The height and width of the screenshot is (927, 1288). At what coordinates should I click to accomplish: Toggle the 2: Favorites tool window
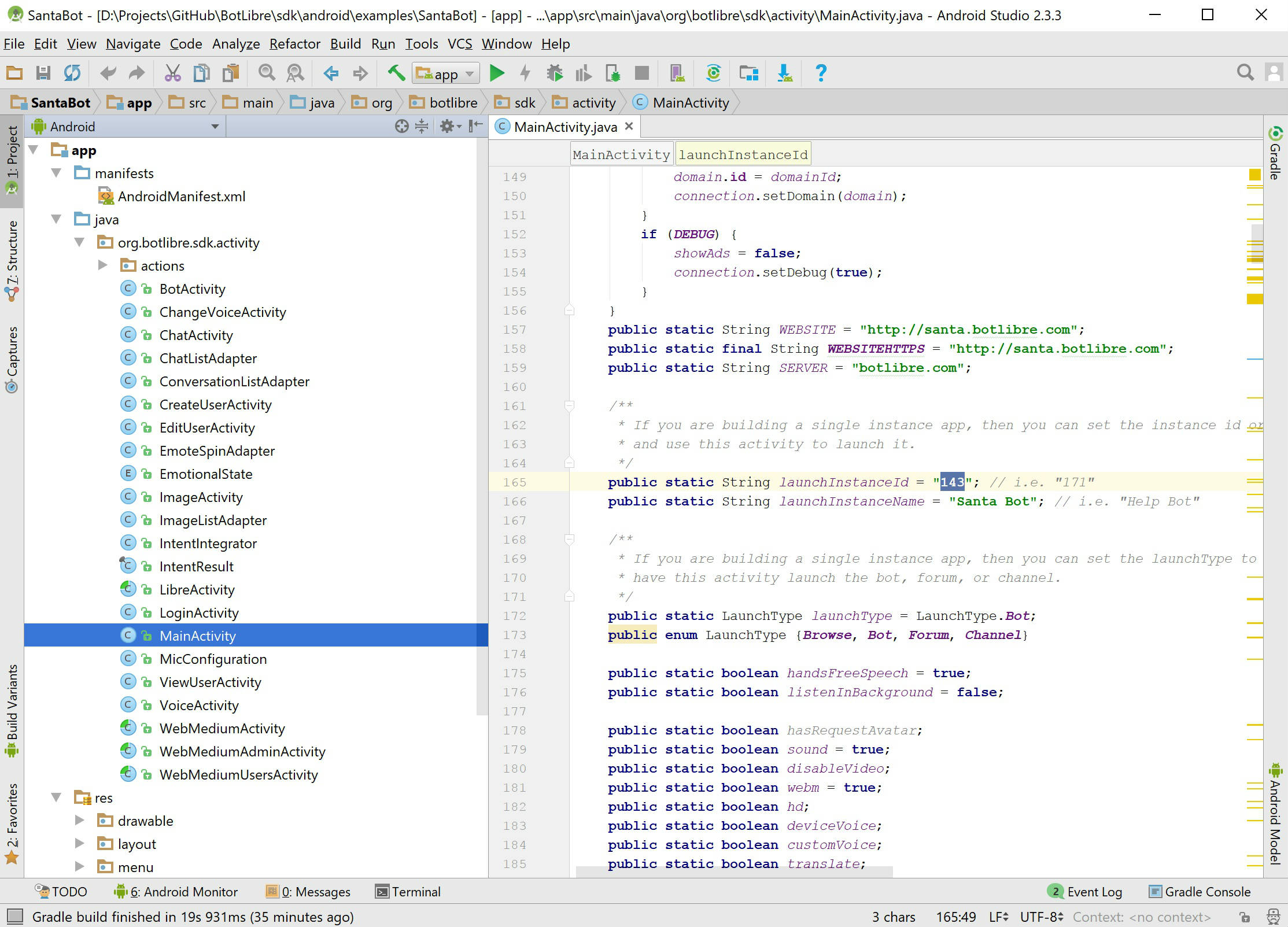pyautogui.click(x=12, y=823)
